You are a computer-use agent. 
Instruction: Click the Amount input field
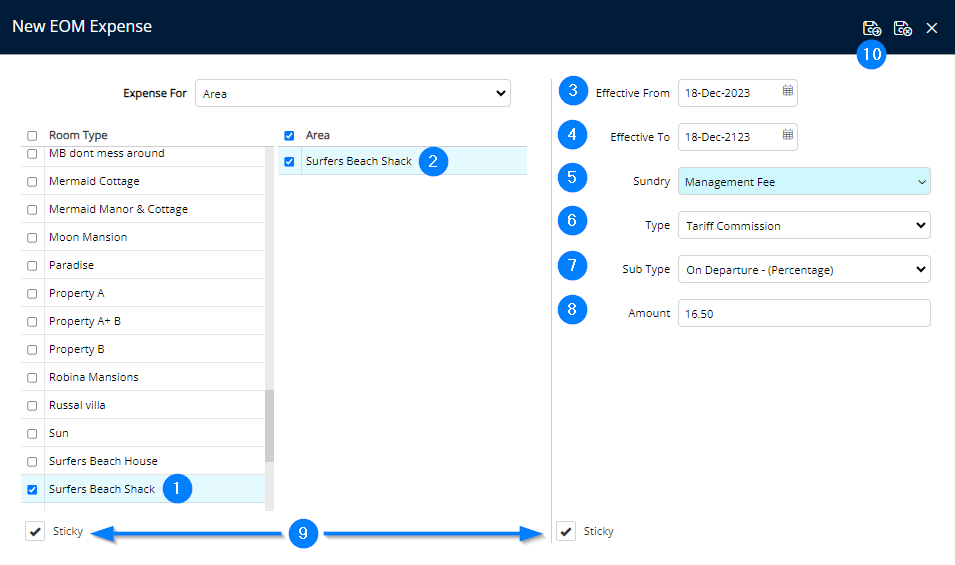coord(804,313)
